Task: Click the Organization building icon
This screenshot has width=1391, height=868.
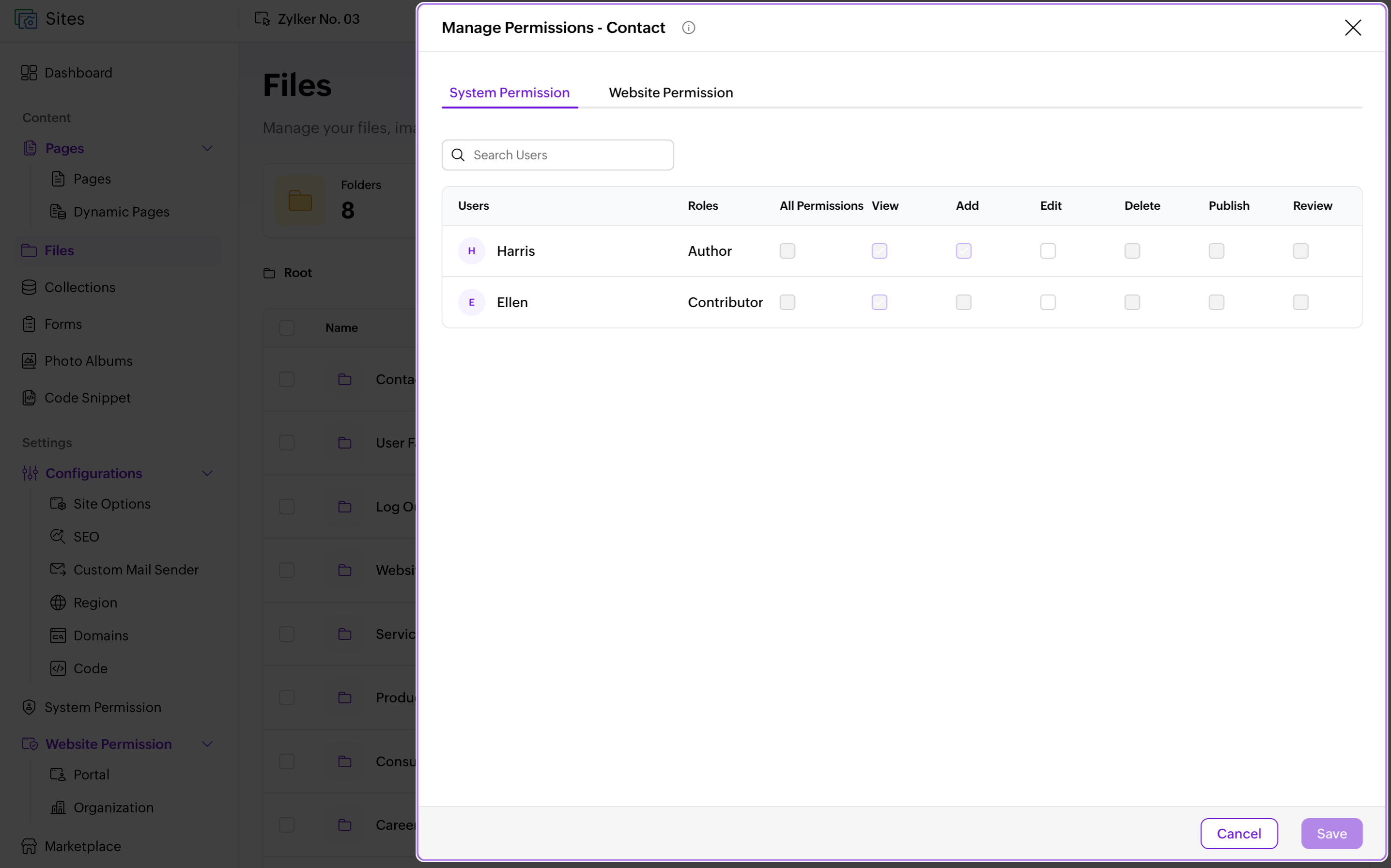Action: 58,807
